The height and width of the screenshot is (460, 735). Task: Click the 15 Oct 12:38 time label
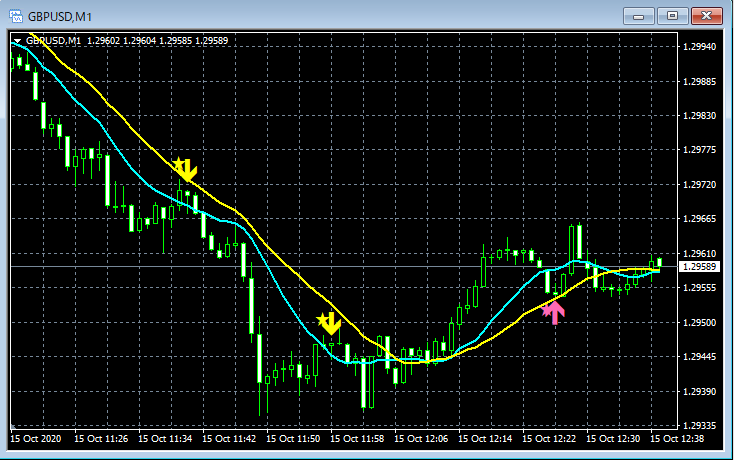[677, 439]
